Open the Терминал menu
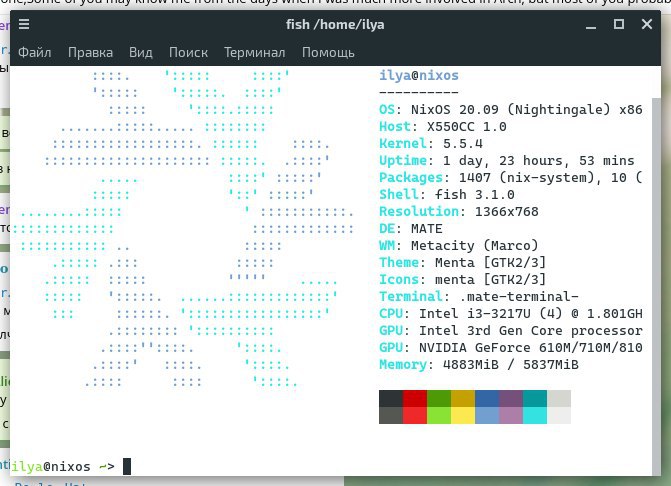Screen dimensions: 671x486 tap(255, 53)
